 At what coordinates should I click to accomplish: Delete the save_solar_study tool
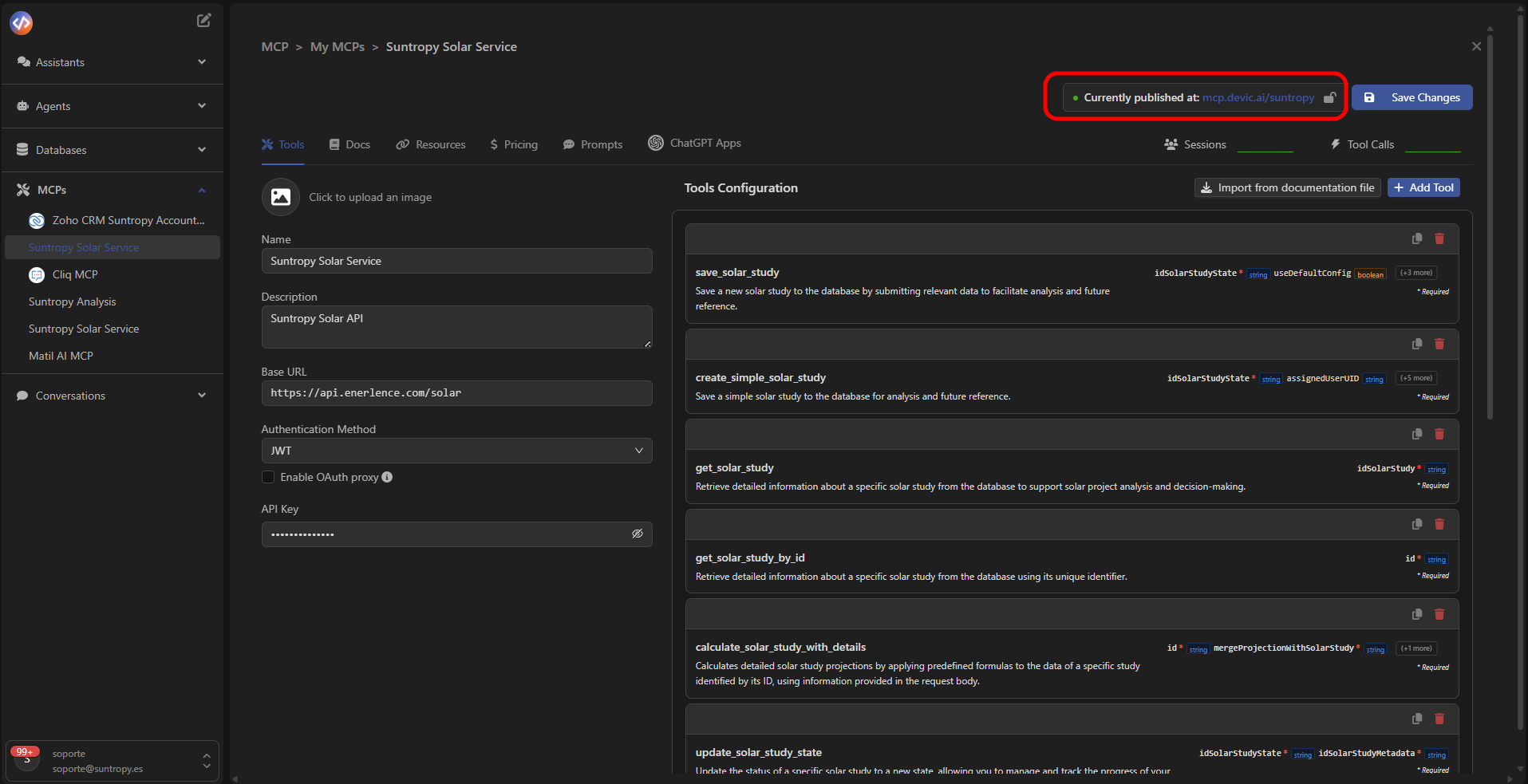(x=1439, y=238)
